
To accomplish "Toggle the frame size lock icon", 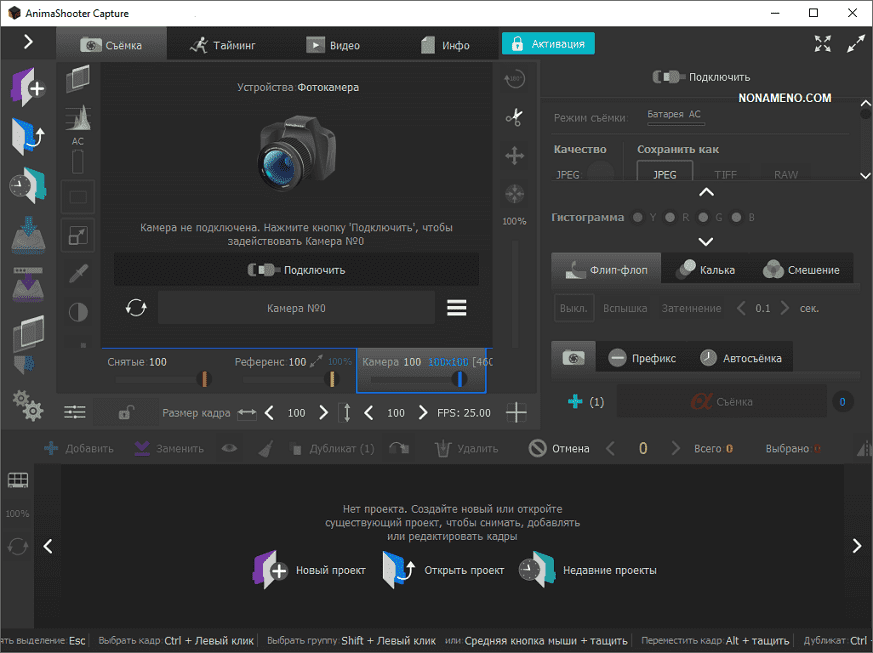I will pos(126,412).
